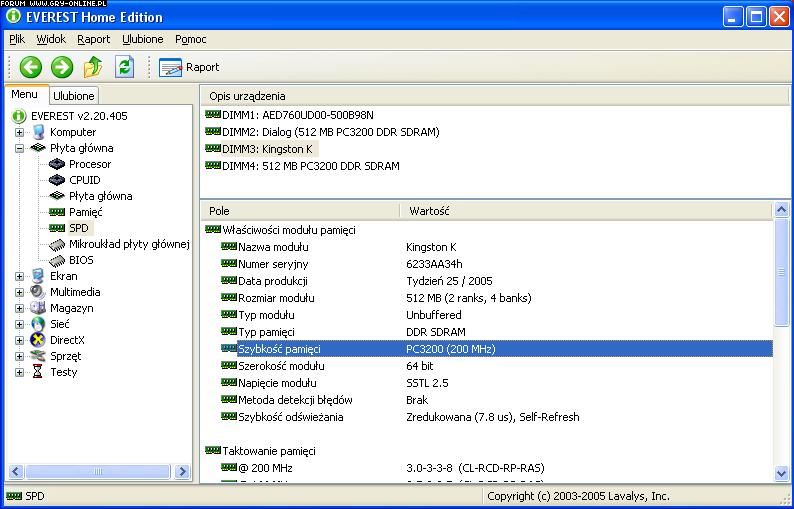Expand the Ekran tree node

tap(19, 276)
